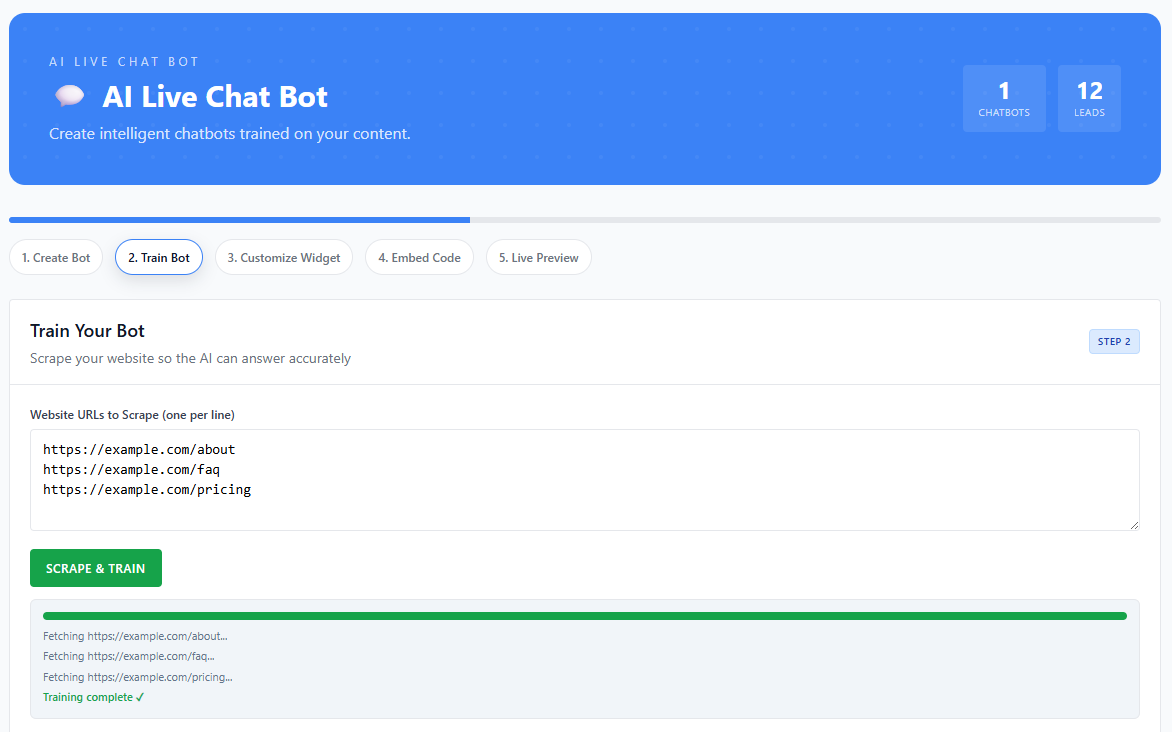
Task: Select the https://example.com/faq URL line
Action: [130, 469]
